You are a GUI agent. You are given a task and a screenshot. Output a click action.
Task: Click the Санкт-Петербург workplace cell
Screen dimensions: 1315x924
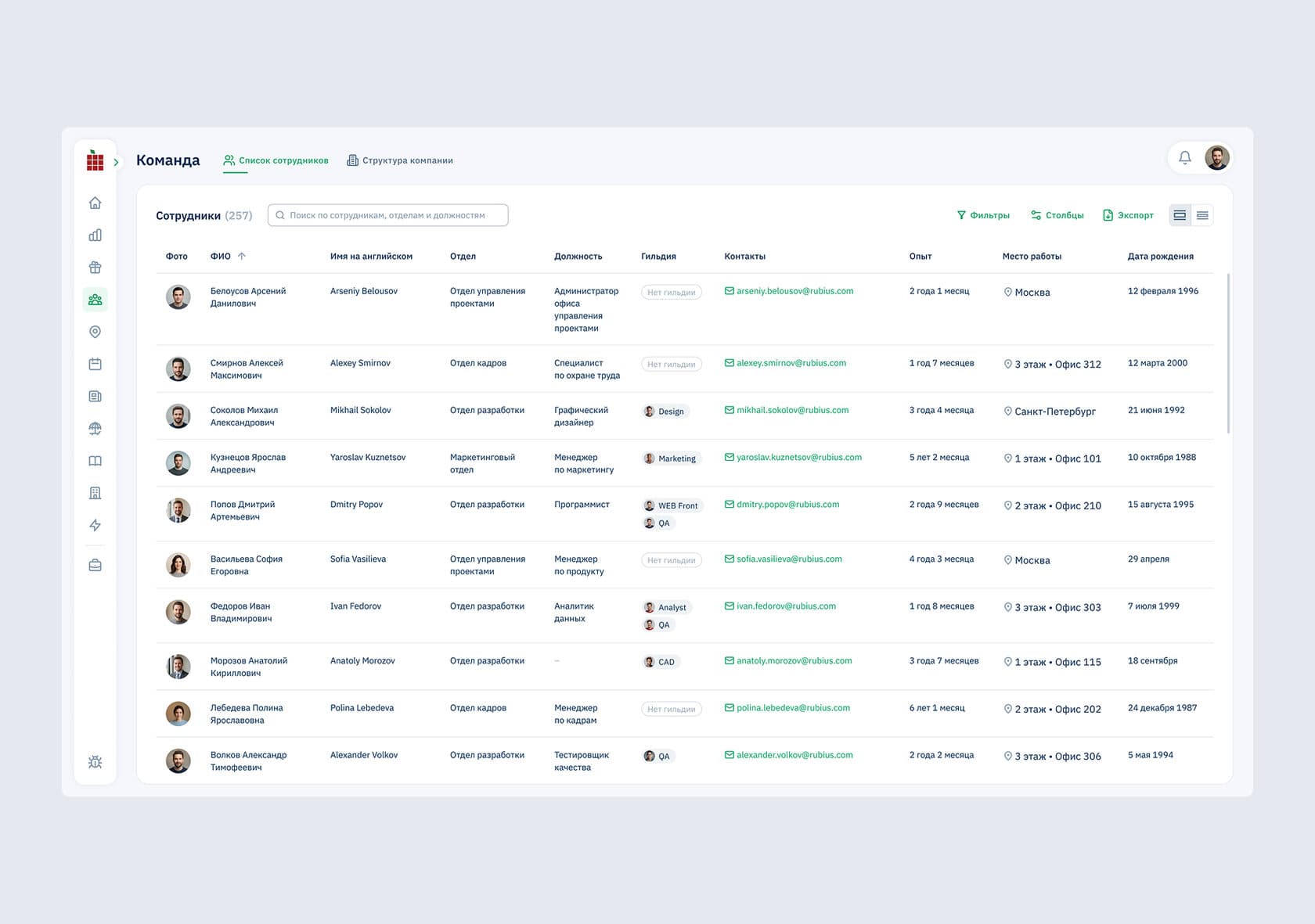pyautogui.click(x=1050, y=412)
